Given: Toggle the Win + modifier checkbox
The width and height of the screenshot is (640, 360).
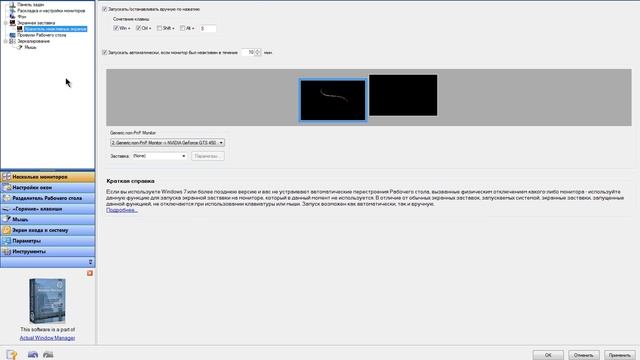Looking at the screenshot, I should point(116,28).
